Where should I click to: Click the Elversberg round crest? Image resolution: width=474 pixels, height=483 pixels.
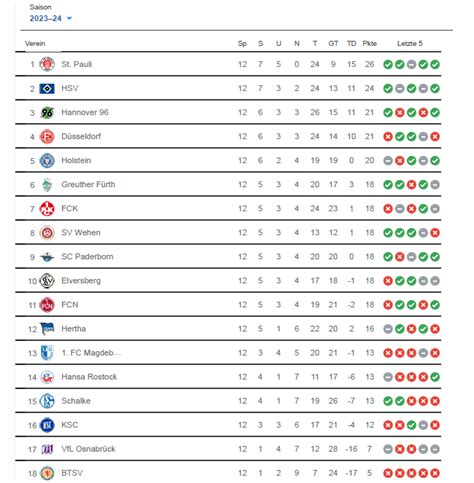pyautogui.click(x=47, y=281)
